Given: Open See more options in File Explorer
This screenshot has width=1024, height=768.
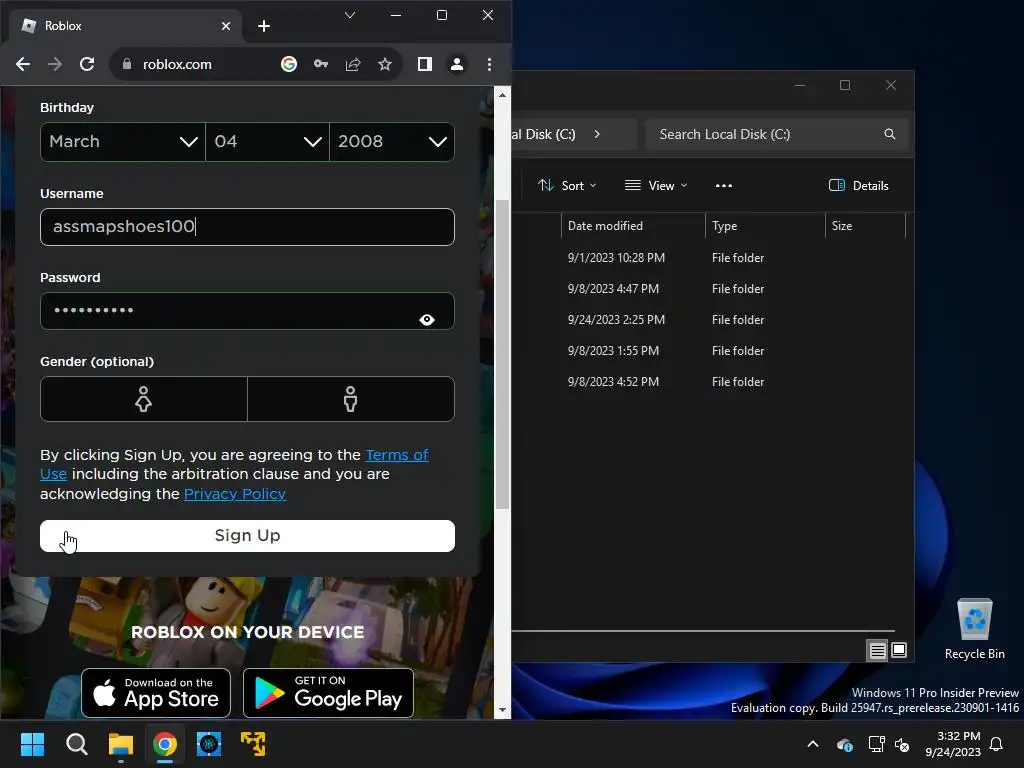Looking at the screenshot, I should click(x=724, y=185).
